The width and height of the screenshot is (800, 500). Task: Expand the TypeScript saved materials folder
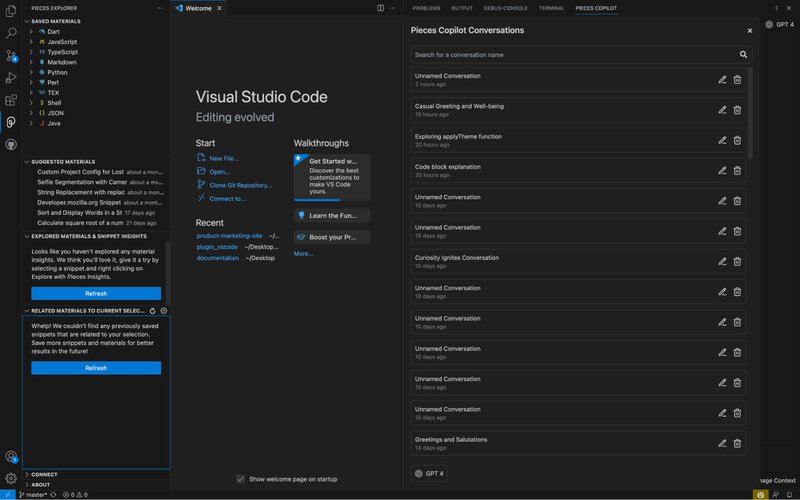[31, 52]
